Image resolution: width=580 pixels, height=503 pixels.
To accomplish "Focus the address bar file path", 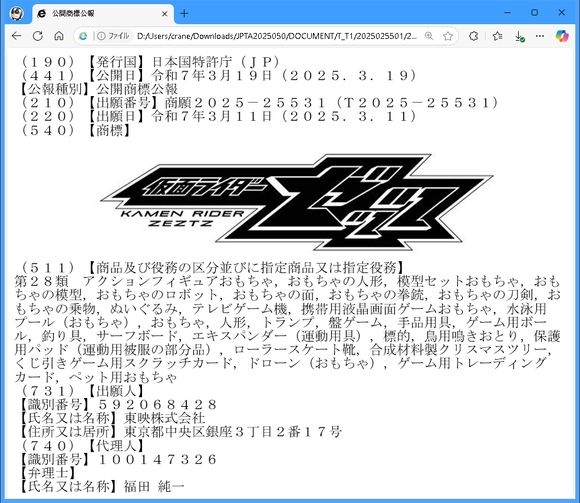I will click(x=277, y=36).
